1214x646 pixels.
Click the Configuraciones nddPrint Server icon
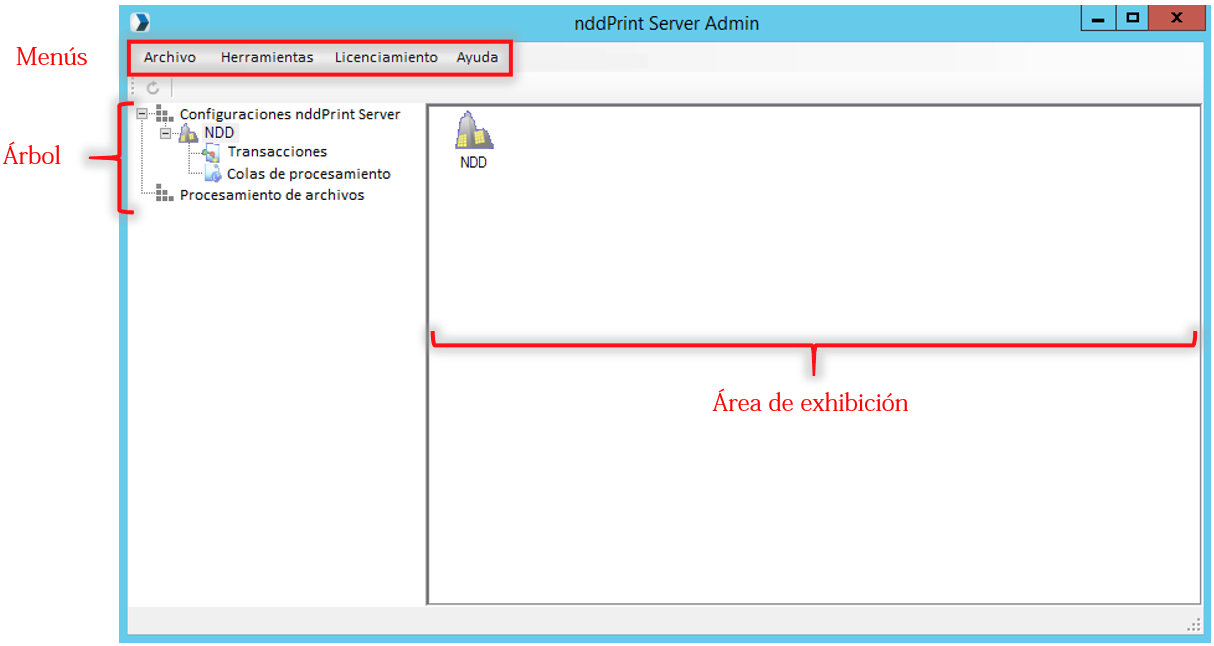[166, 114]
